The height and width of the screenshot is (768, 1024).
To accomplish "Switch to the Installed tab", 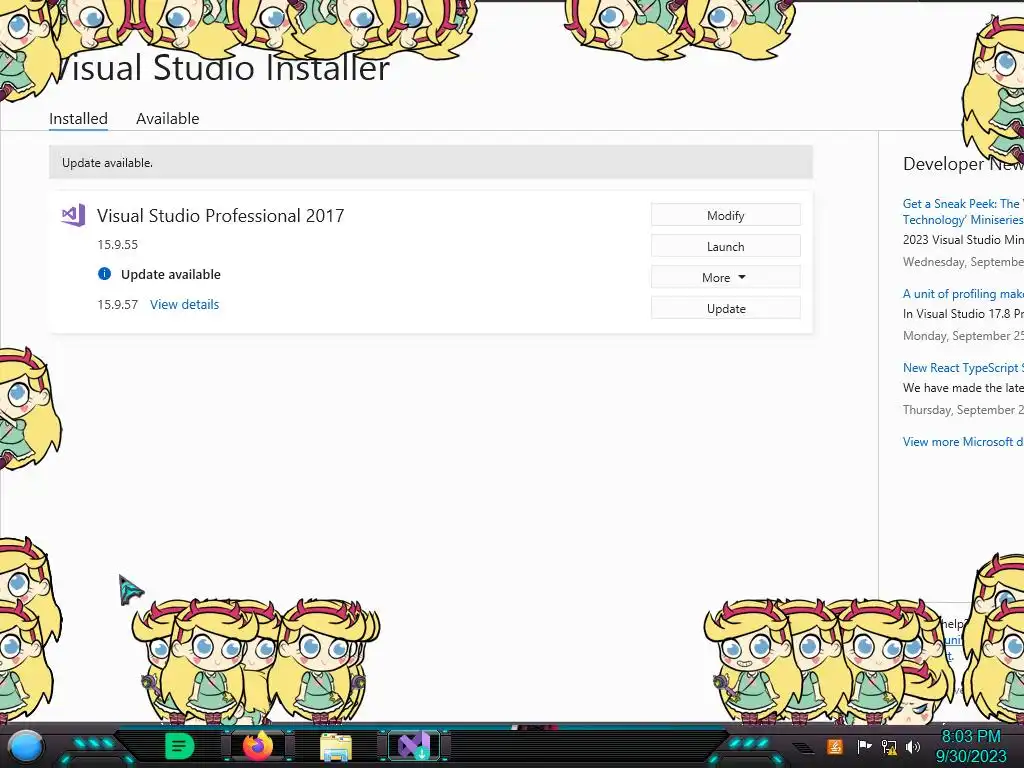I will pos(78,119).
